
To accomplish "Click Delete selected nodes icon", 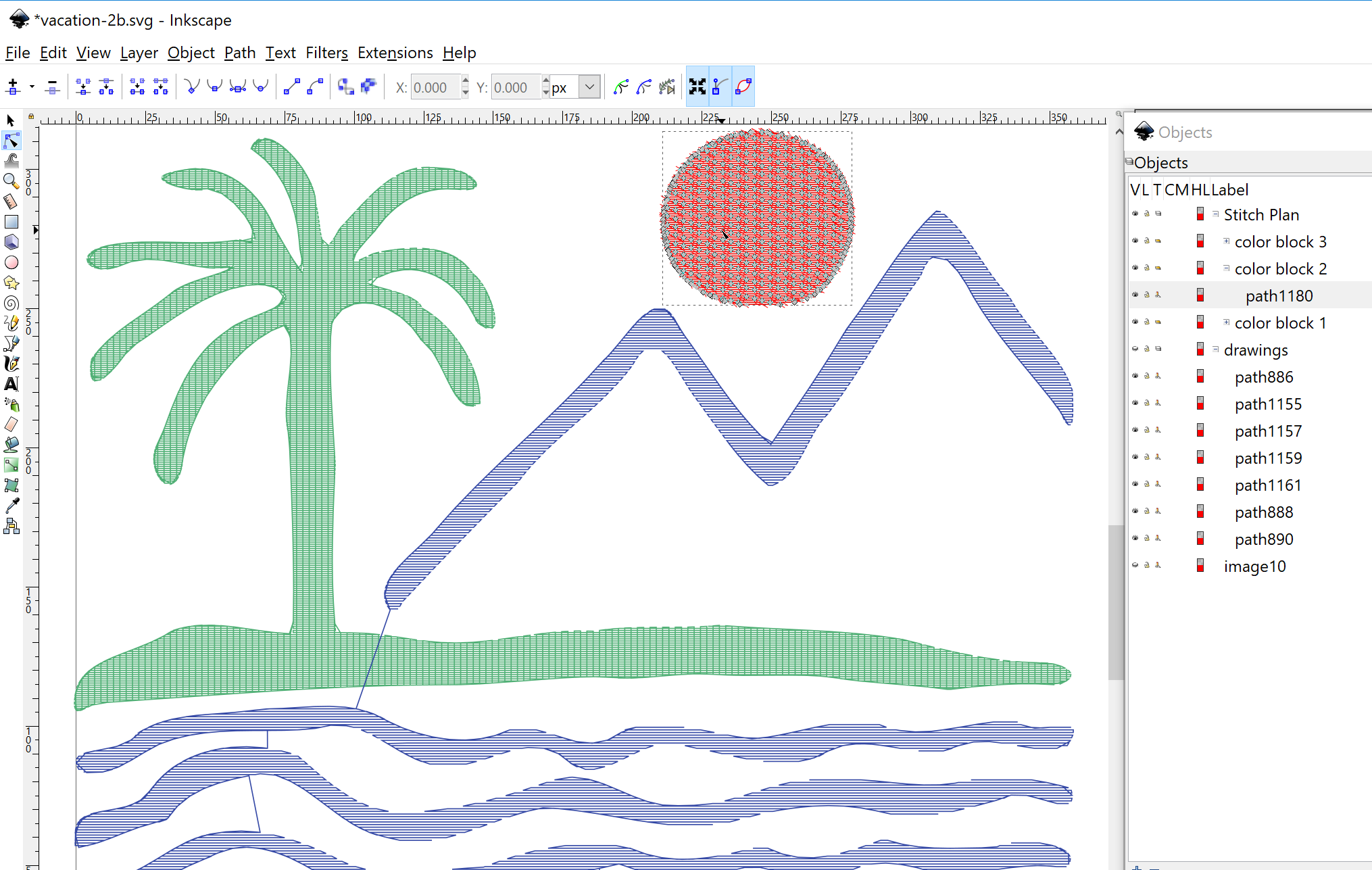I will [52, 87].
